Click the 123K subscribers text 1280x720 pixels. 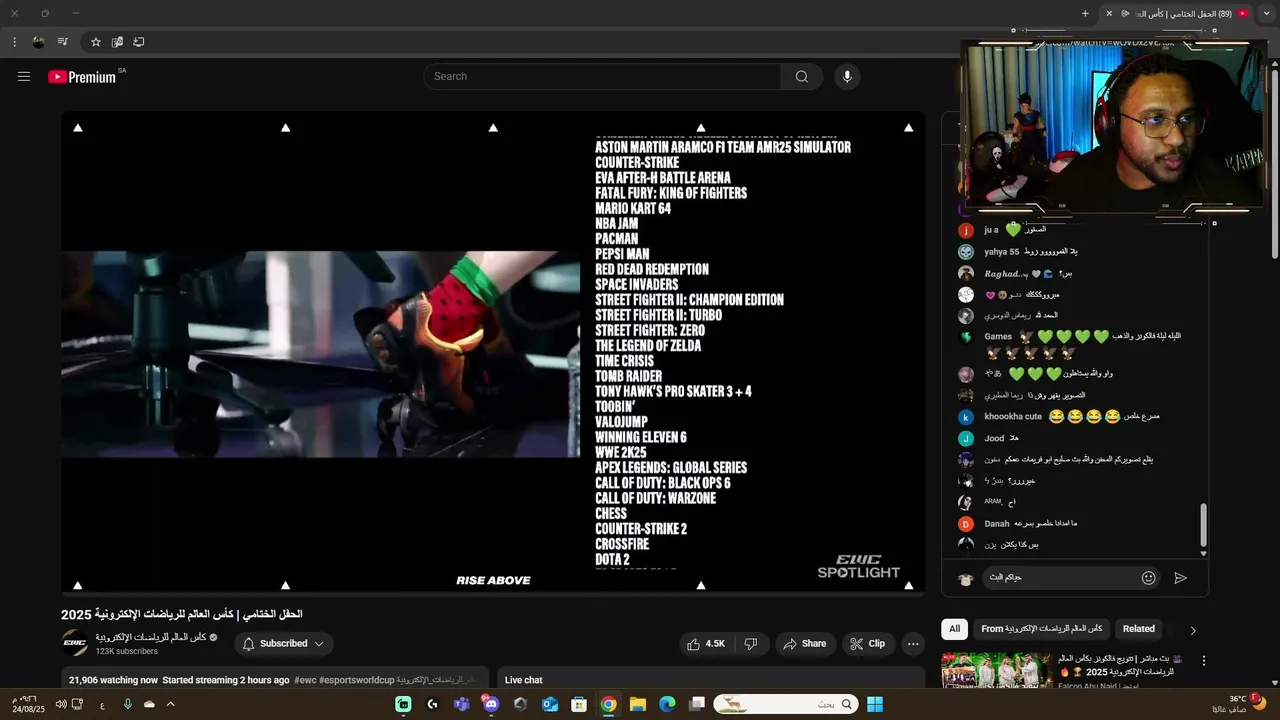click(126, 651)
